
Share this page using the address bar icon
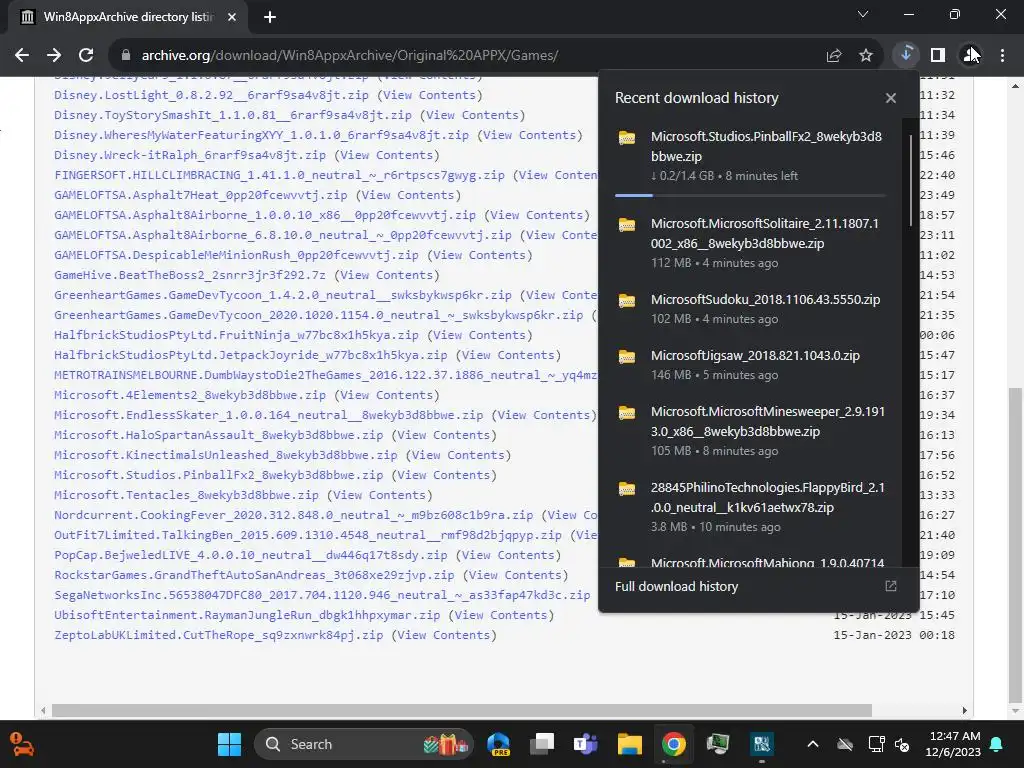(x=833, y=56)
